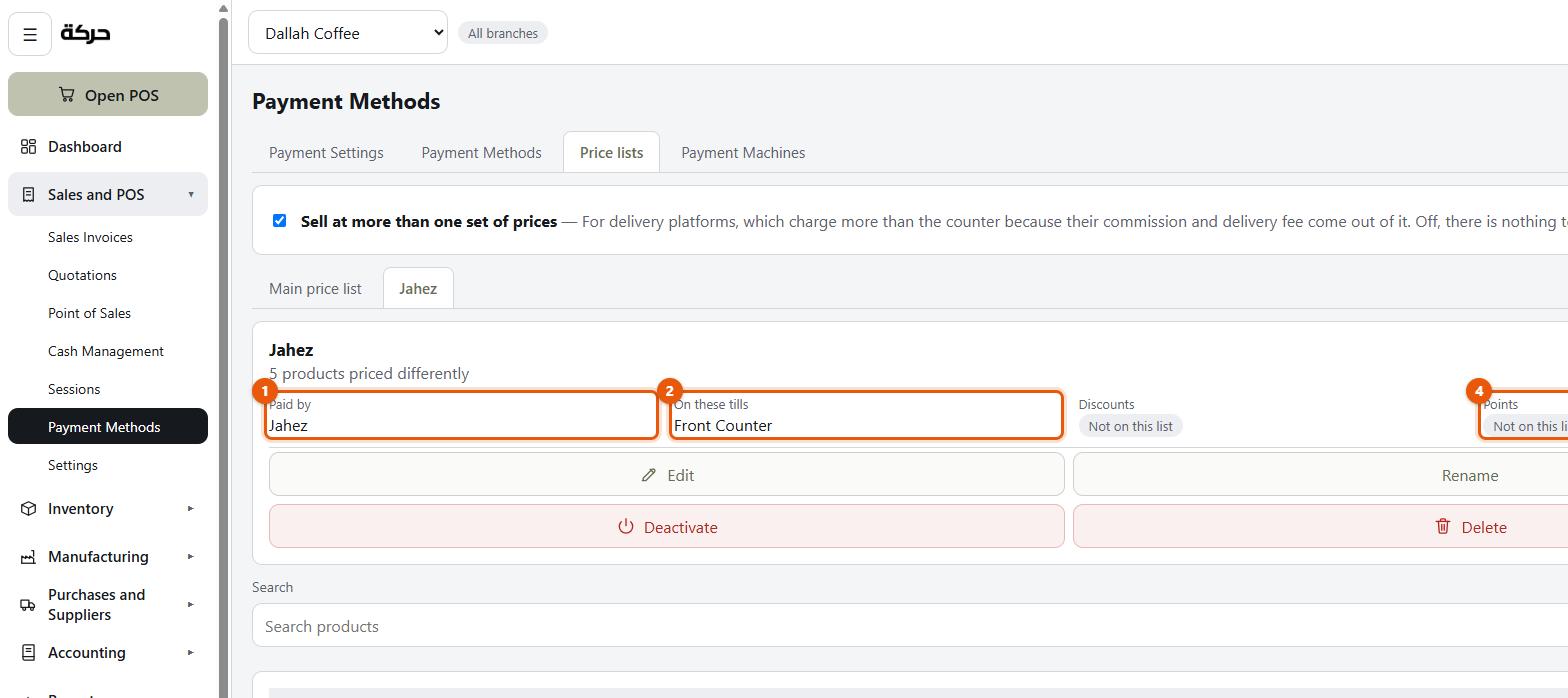The image size is (1568, 698).
Task: Click the power icon on Deactivate
Action: (626, 526)
